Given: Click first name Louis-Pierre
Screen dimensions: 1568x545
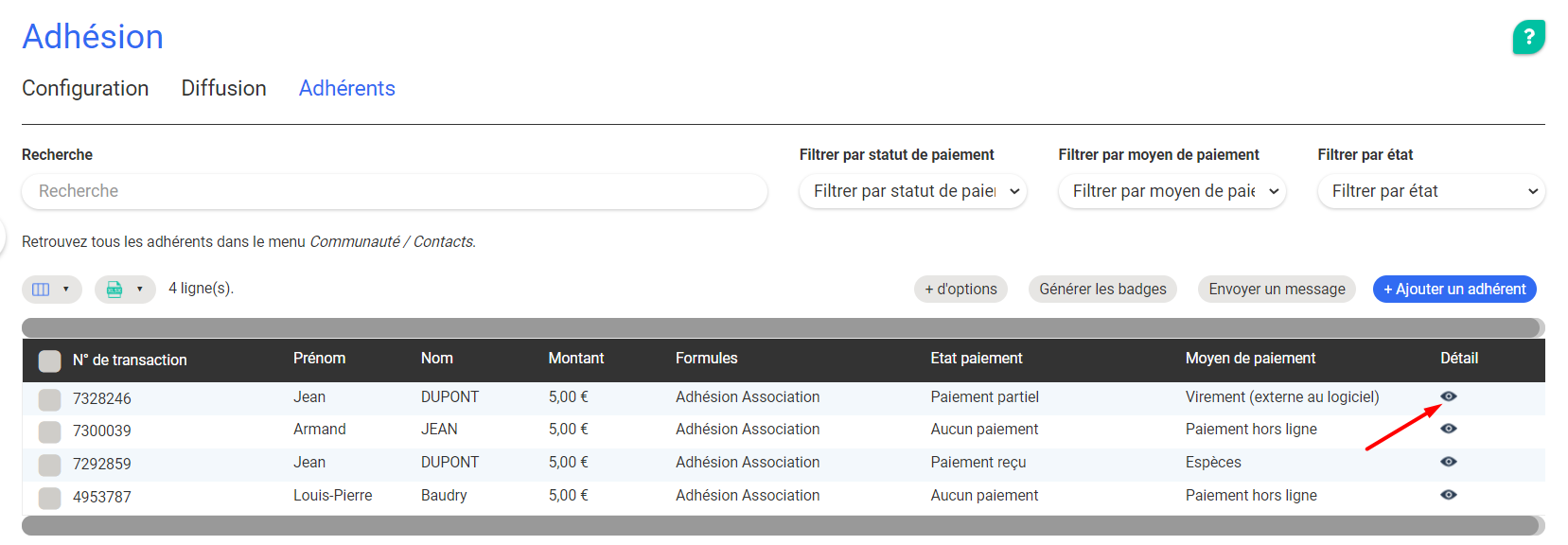Looking at the screenshot, I should click(x=333, y=496).
